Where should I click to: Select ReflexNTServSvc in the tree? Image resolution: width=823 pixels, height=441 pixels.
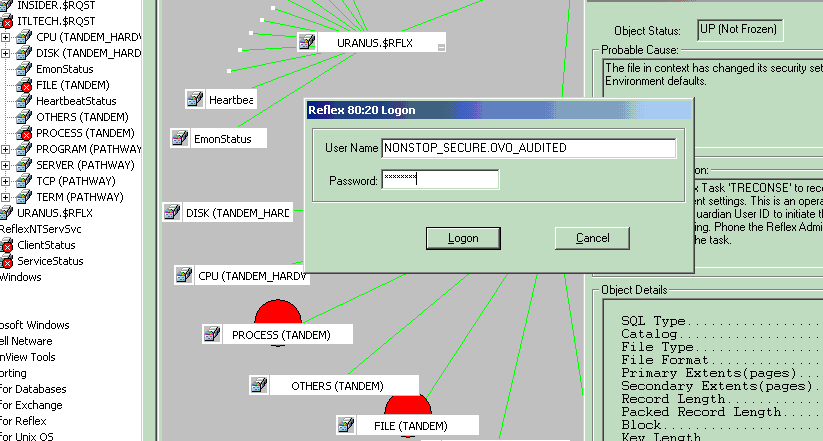[40, 229]
